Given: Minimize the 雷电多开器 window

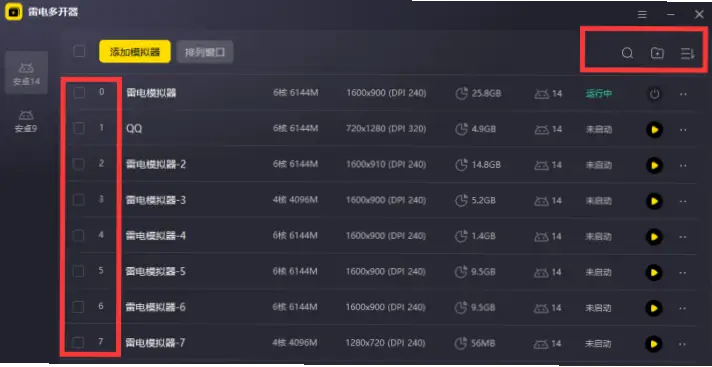Looking at the screenshot, I should click(x=671, y=15).
